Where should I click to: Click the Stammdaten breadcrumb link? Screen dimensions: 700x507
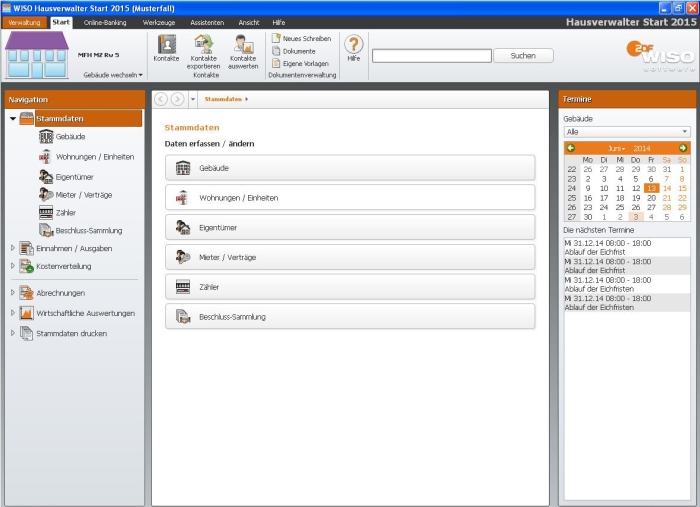(x=223, y=99)
